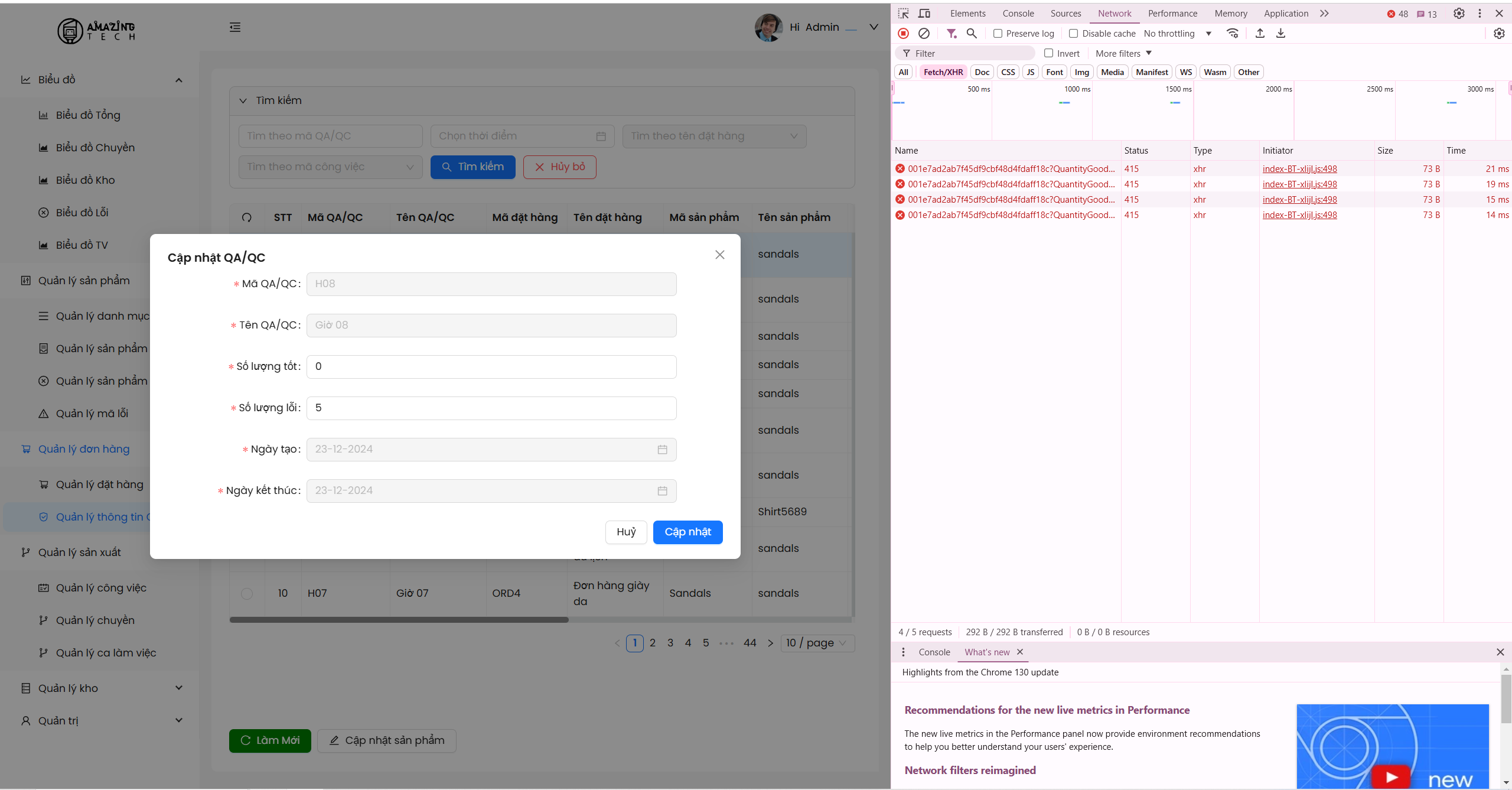Clear the network log
Screen dimensions: 1512x790
click(924, 34)
